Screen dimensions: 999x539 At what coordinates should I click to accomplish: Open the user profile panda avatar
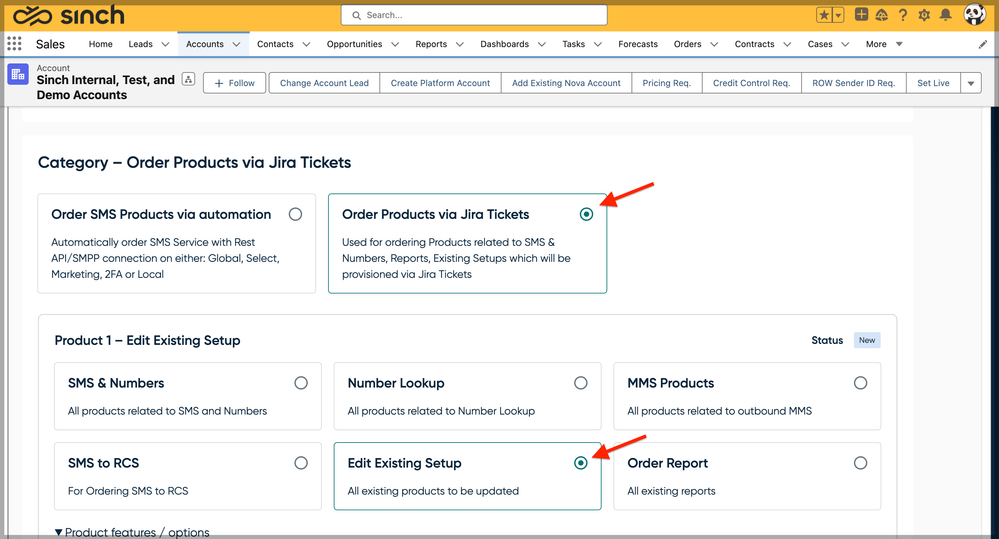[974, 14]
